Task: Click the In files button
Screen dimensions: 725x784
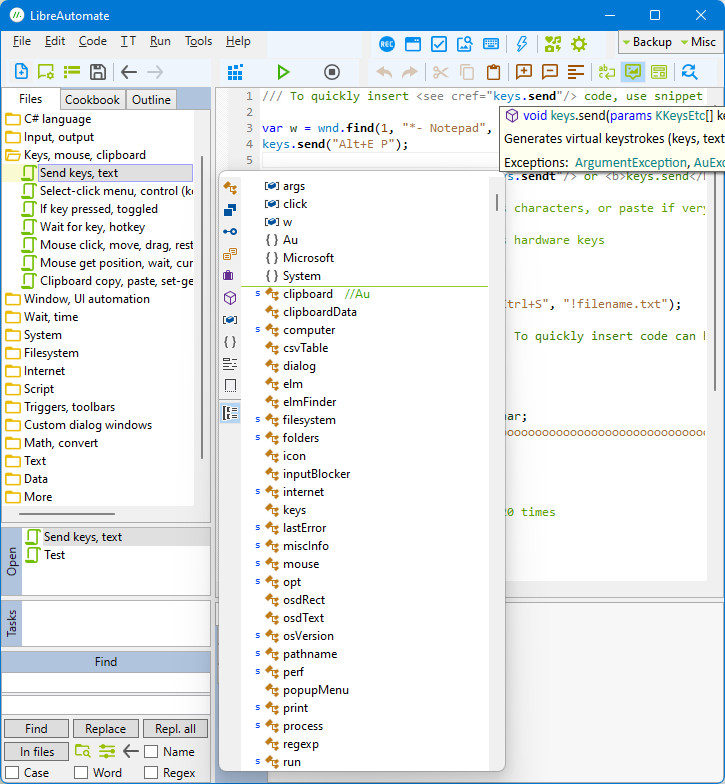Action: point(36,752)
